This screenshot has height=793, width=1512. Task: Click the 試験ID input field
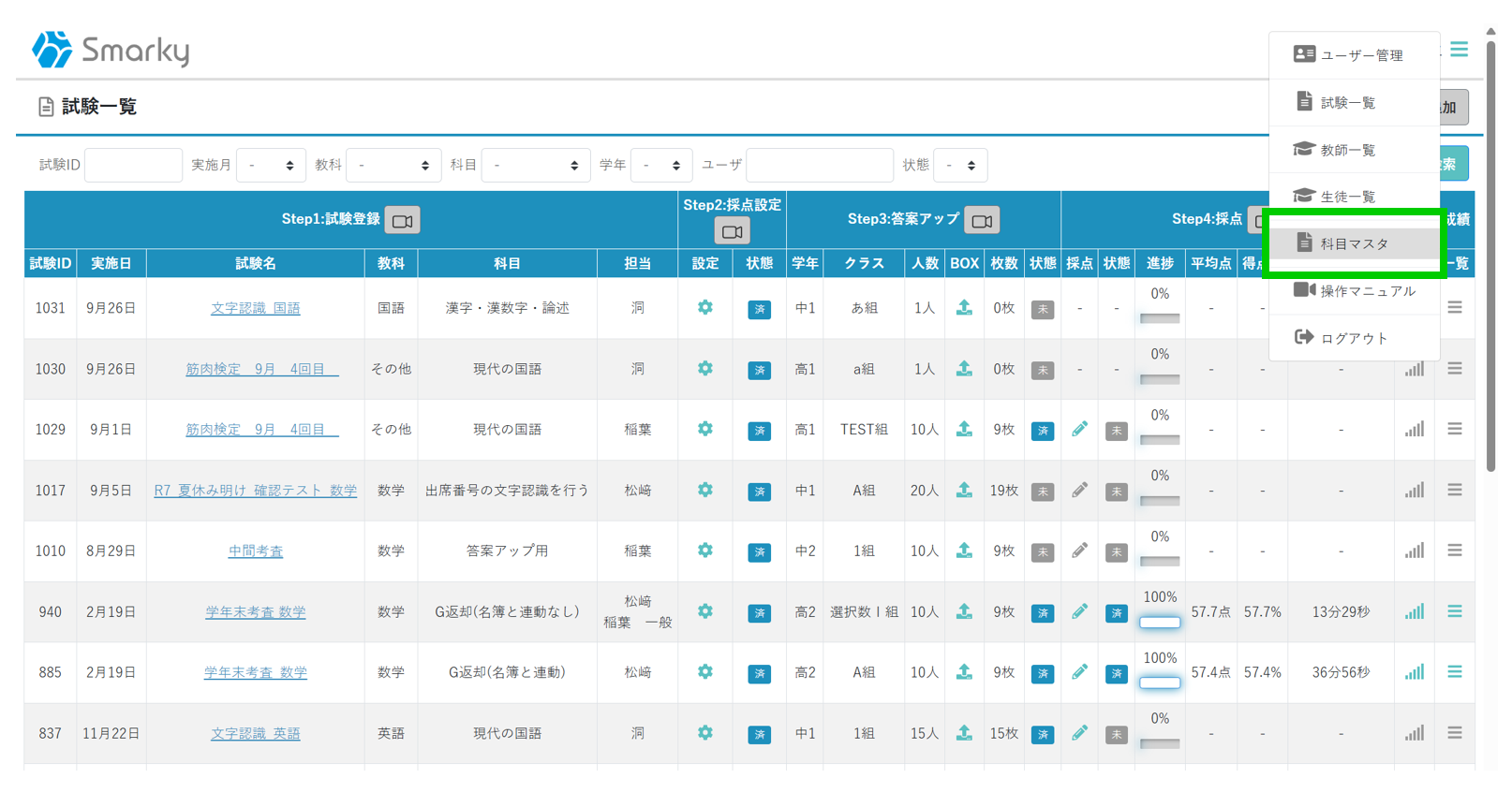click(133, 166)
